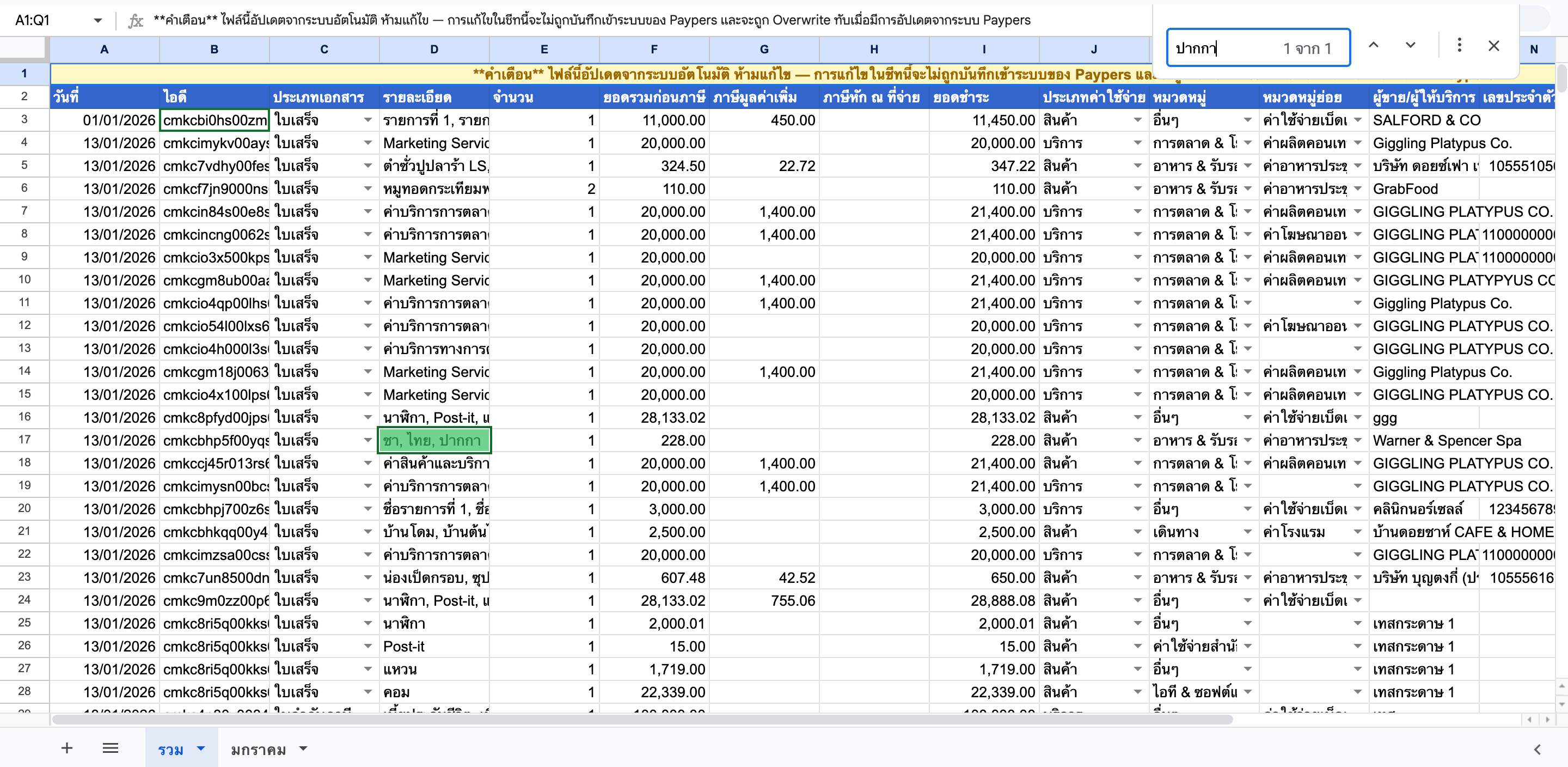The height and width of the screenshot is (767, 1568).
Task: Click highlighted cell ชา, ไทย, ปากกา
Action: coord(434,440)
